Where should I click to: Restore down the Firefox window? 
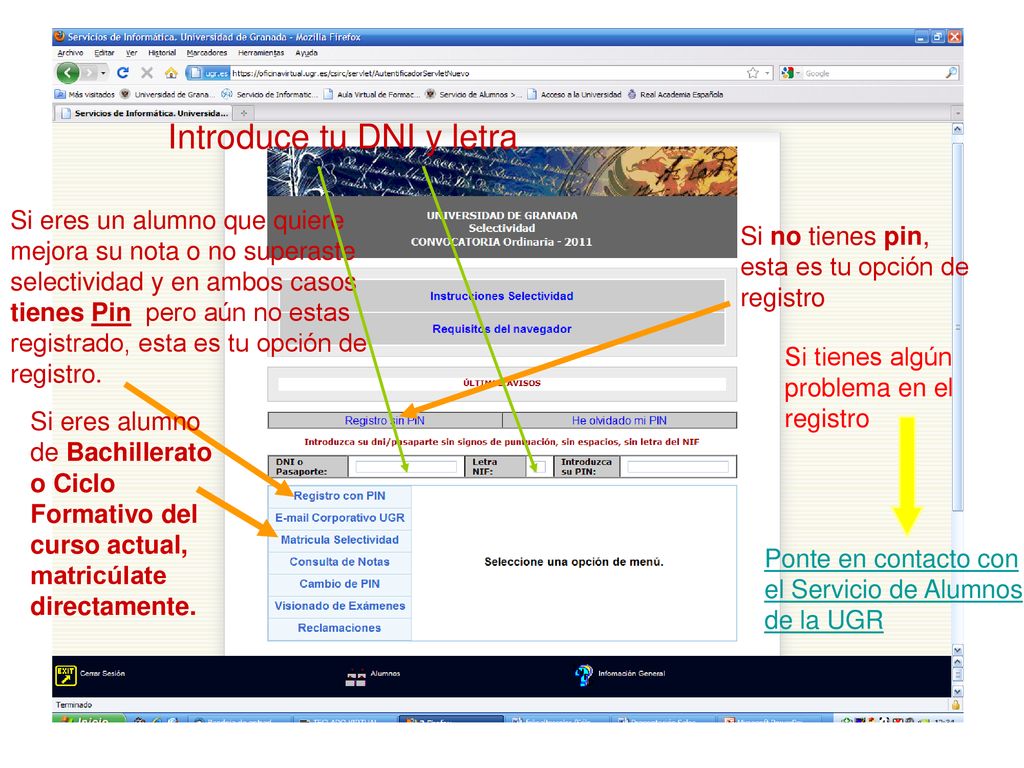point(938,37)
